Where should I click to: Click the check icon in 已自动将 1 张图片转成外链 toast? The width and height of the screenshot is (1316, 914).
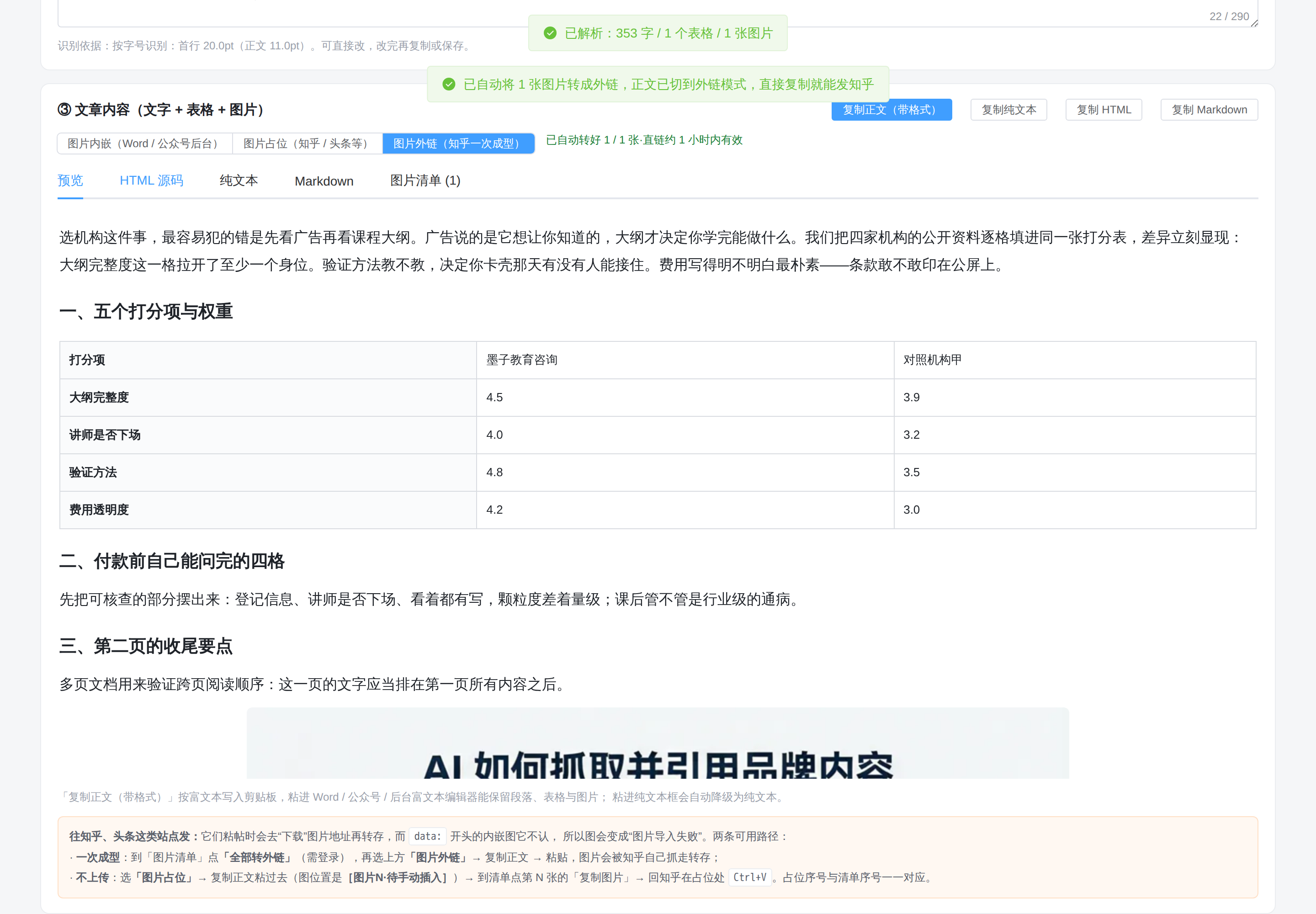point(449,85)
